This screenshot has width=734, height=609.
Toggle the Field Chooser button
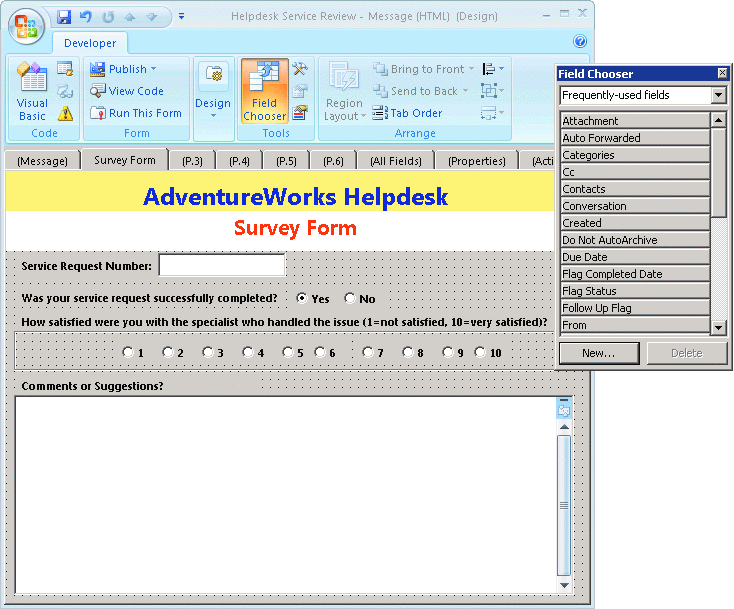pos(264,92)
